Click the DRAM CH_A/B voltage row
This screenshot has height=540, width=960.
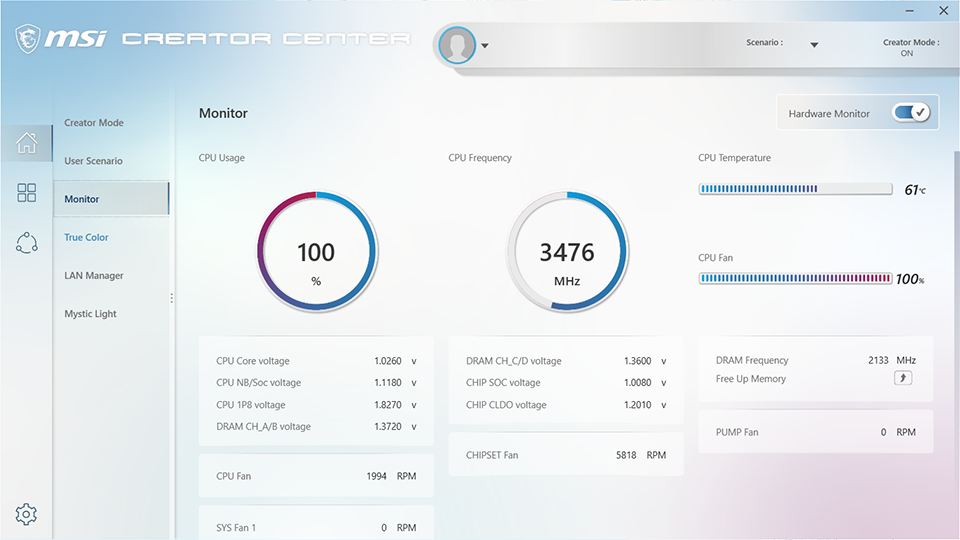point(316,427)
